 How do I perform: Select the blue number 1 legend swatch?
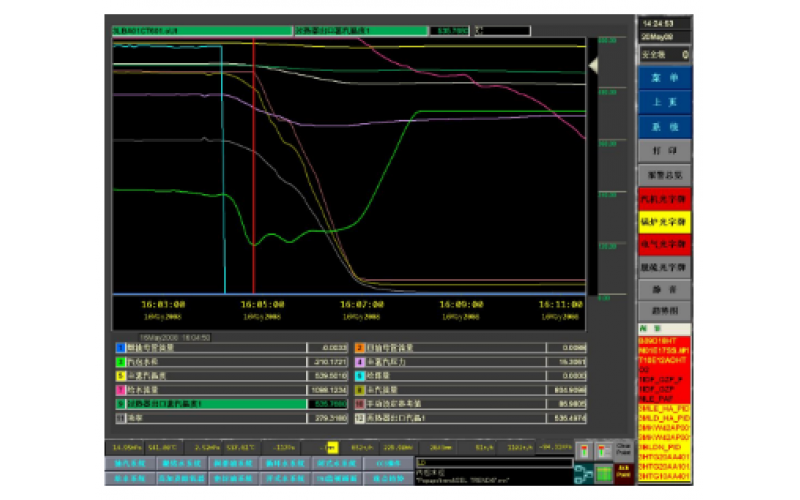[120, 347]
